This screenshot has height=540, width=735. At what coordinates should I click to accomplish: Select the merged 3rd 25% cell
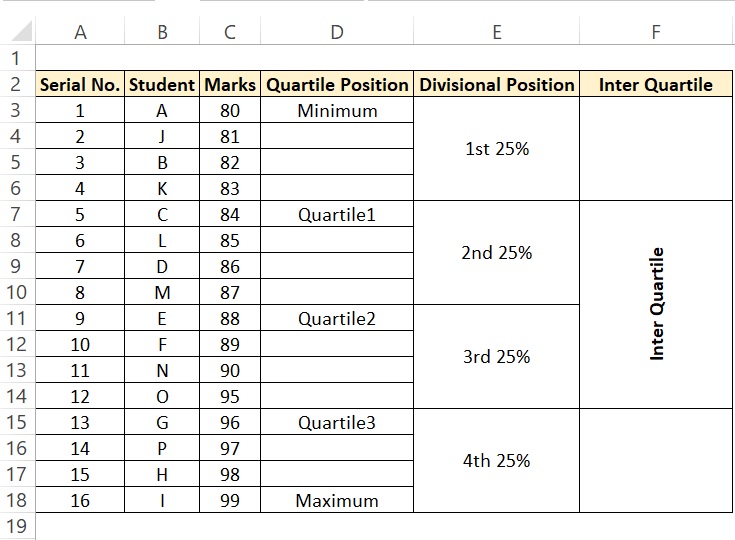click(x=497, y=357)
